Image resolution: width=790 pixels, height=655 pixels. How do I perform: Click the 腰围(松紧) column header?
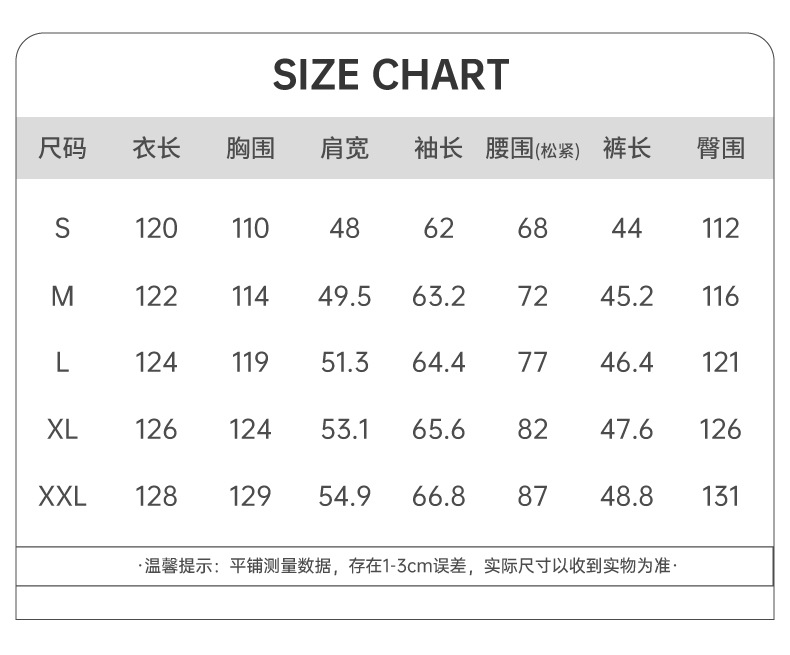click(x=532, y=150)
